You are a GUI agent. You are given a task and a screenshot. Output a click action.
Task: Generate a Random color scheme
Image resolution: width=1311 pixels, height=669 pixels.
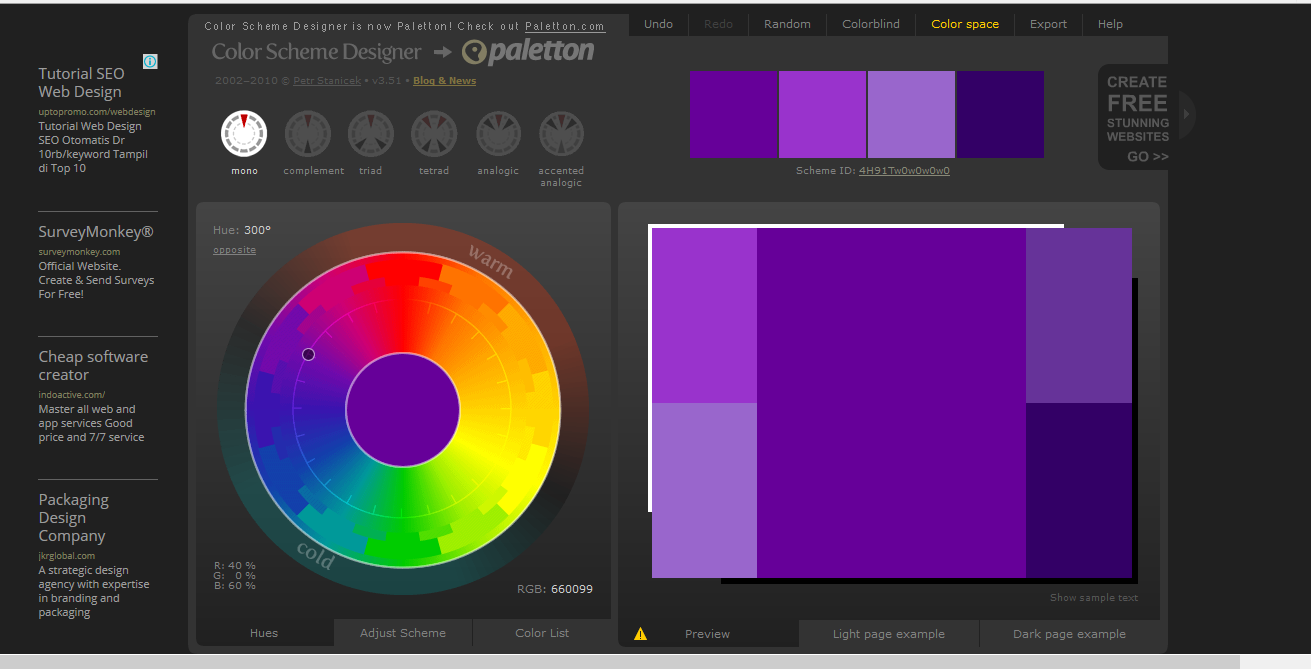[787, 24]
